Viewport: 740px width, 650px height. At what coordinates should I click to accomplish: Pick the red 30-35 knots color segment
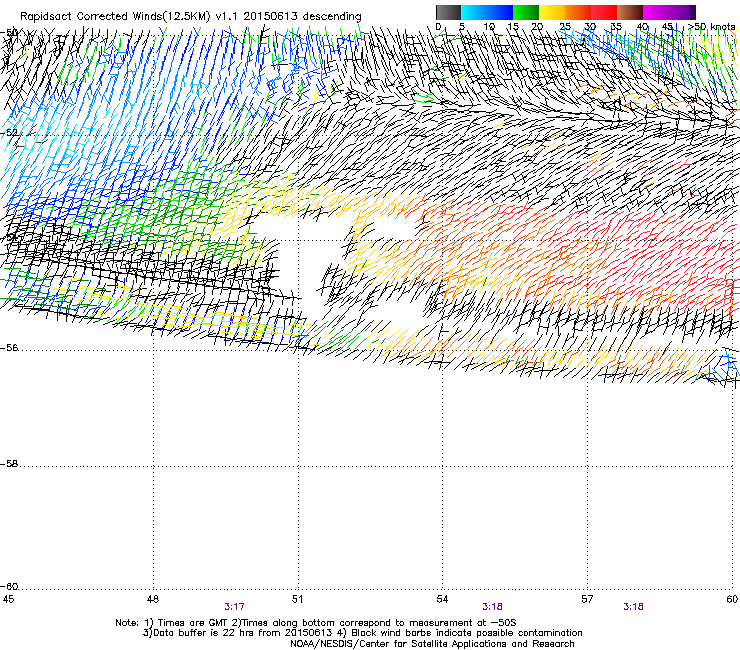[604, 12]
